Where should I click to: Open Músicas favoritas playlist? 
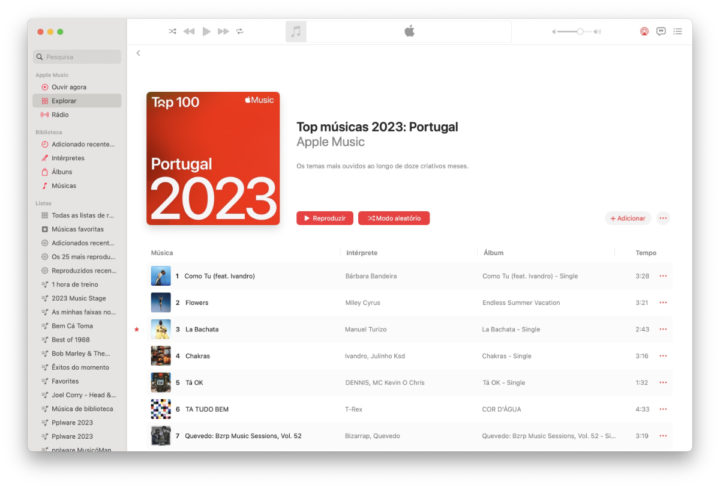pyautogui.click(x=77, y=229)
